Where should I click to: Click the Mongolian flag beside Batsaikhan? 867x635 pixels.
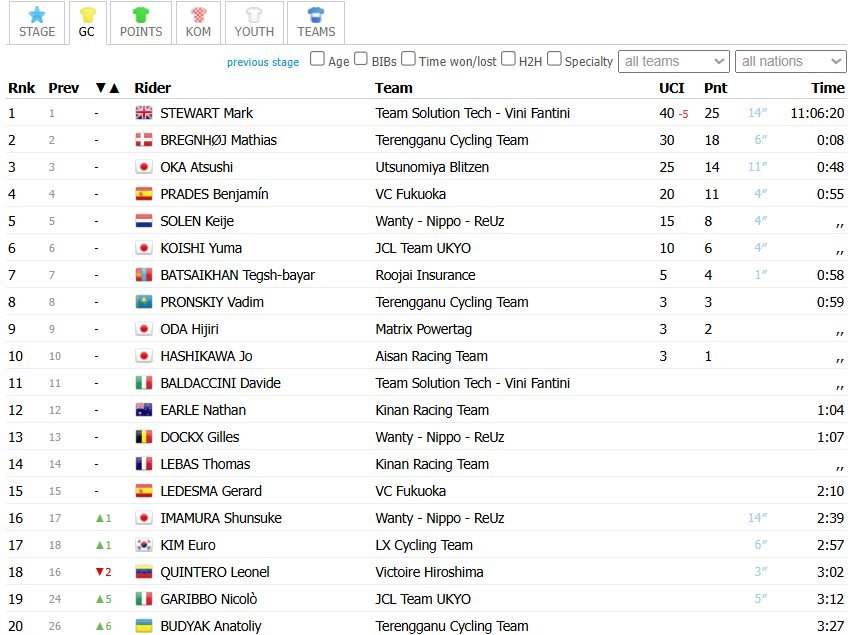[144, 276]
